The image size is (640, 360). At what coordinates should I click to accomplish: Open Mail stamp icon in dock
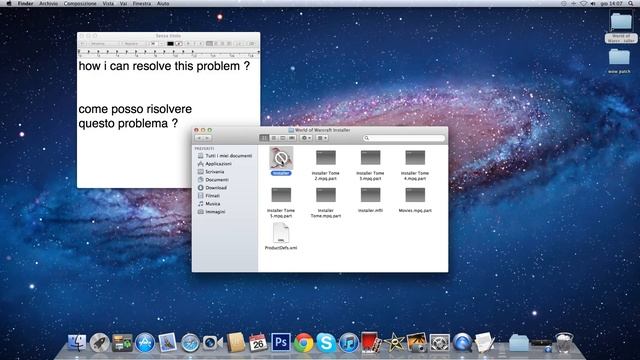click(x=167, y=343)
